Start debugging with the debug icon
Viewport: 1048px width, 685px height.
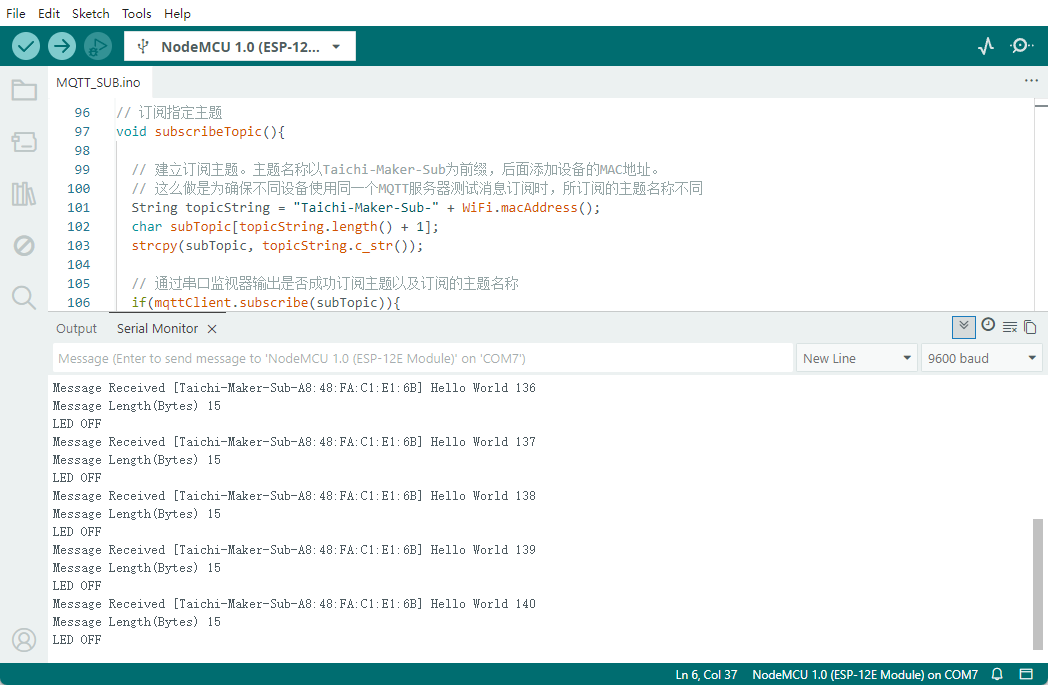pyautogui.click(x=97, y=45)
